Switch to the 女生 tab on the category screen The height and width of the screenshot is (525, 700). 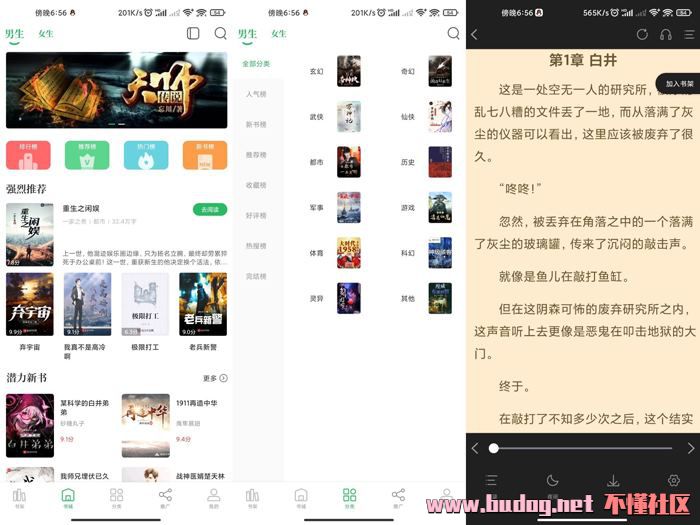[279, 33]
